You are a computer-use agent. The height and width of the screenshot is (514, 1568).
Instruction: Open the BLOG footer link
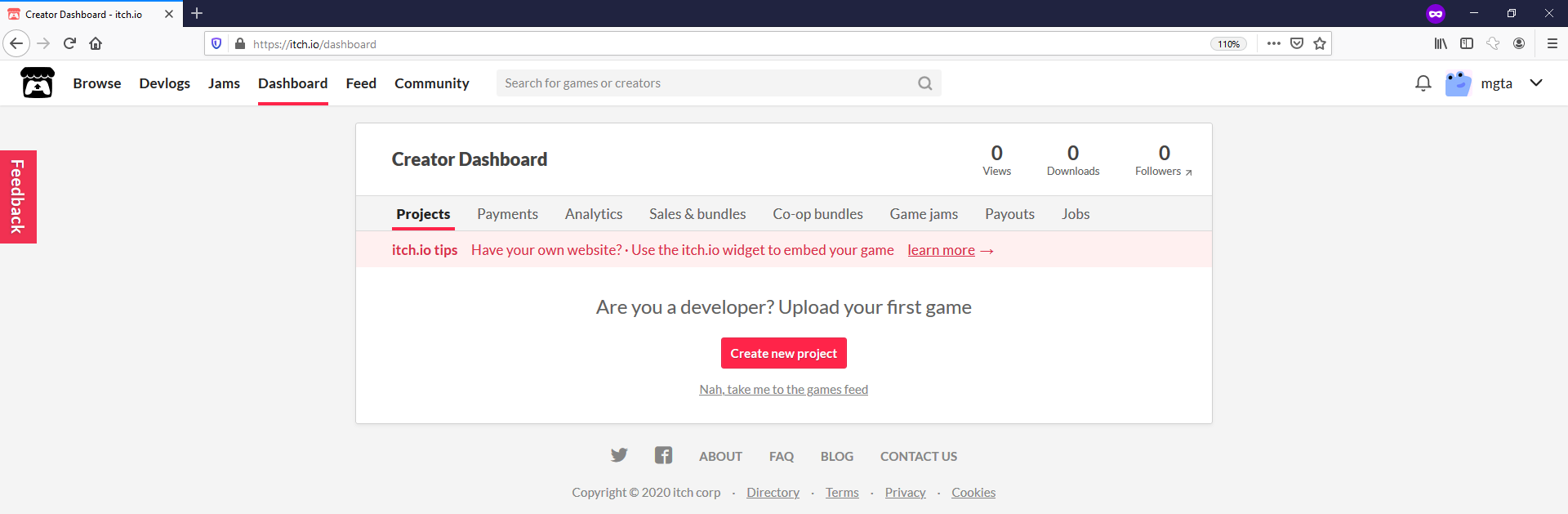point(837,456)
